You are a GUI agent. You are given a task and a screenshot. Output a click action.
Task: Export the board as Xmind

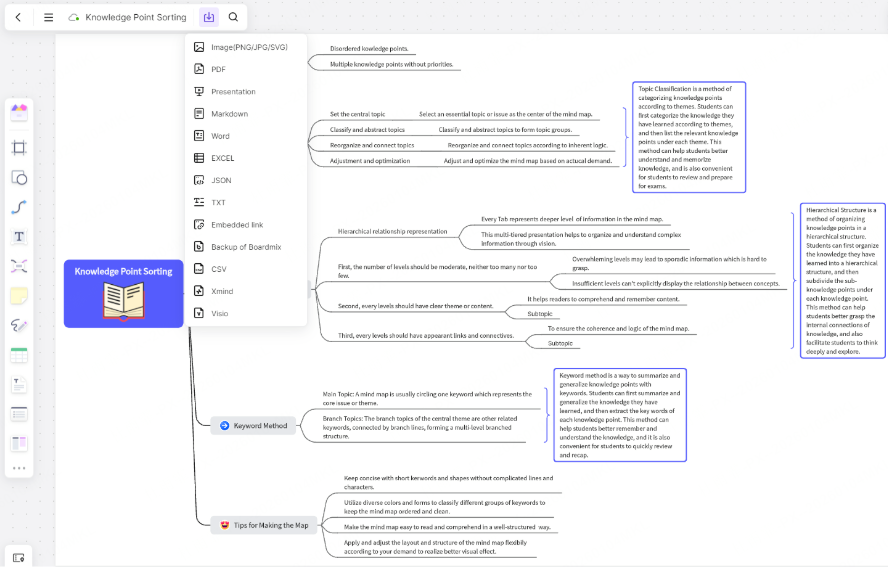pyautogui.click(x=222, y=291)
